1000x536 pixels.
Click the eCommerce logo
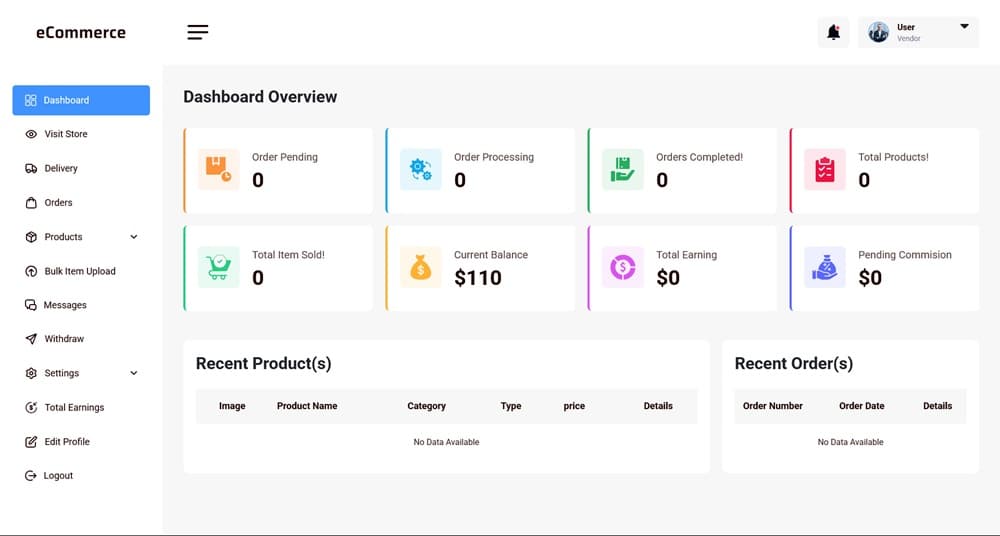tap(81, 32)
